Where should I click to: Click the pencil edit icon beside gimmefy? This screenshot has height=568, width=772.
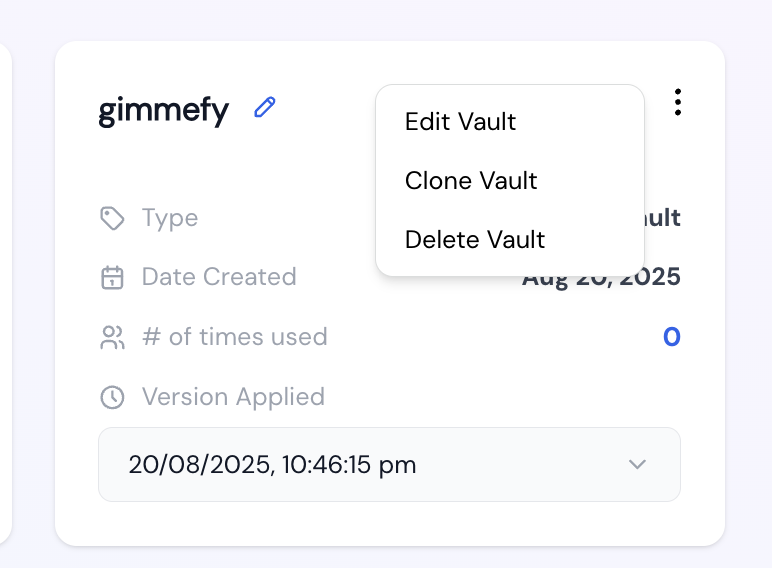[x=265, y=108]
